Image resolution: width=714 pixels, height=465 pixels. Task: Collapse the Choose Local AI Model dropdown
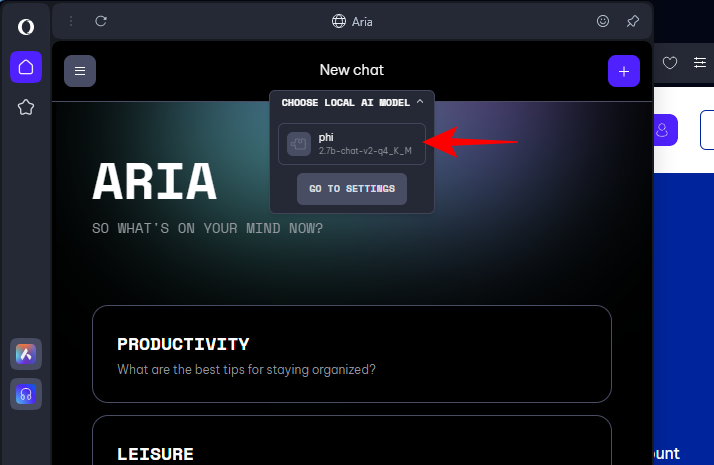coord(420,102)
